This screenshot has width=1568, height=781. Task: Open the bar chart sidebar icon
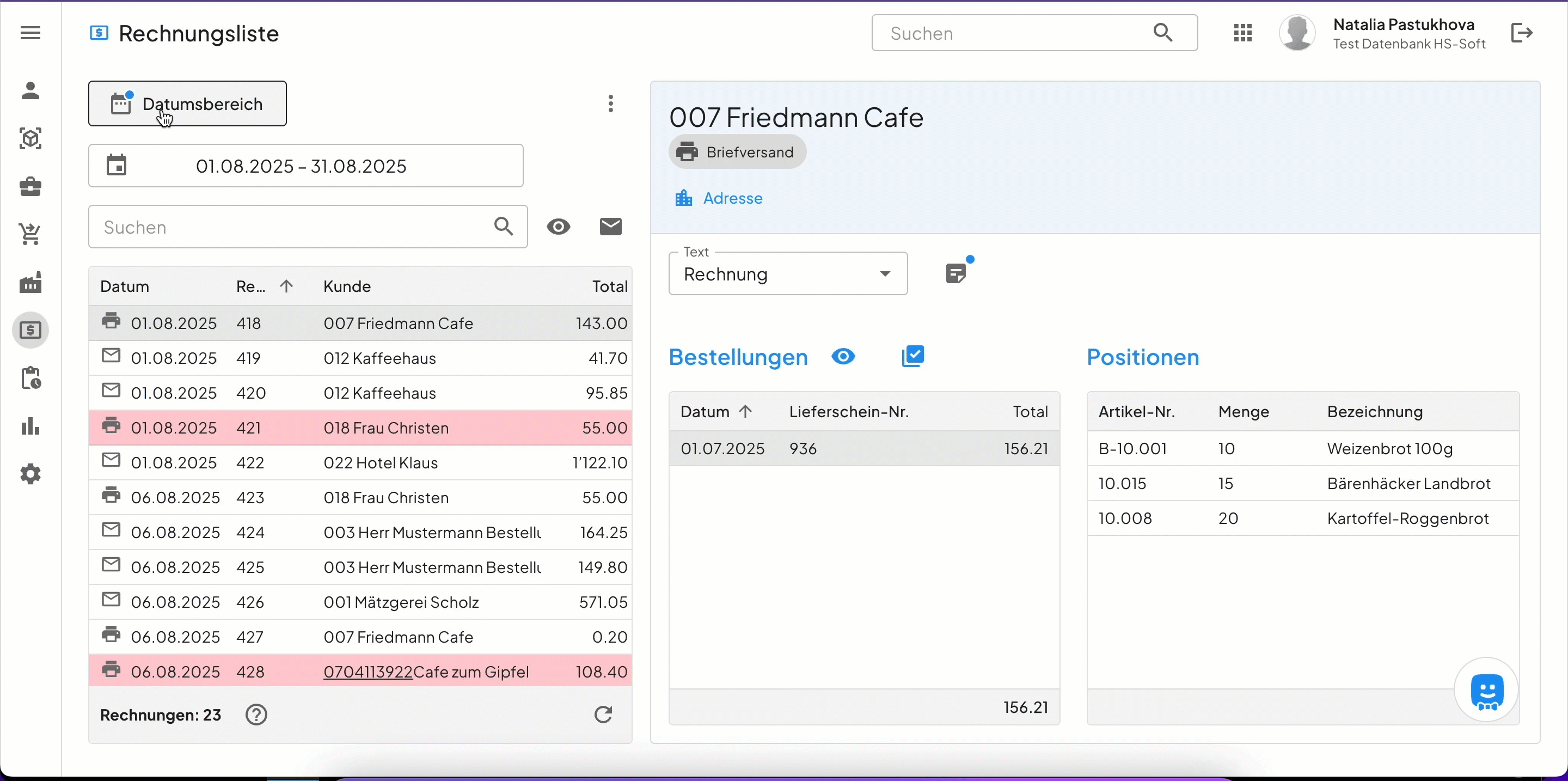pyautogui.click(x=30, y=426)
